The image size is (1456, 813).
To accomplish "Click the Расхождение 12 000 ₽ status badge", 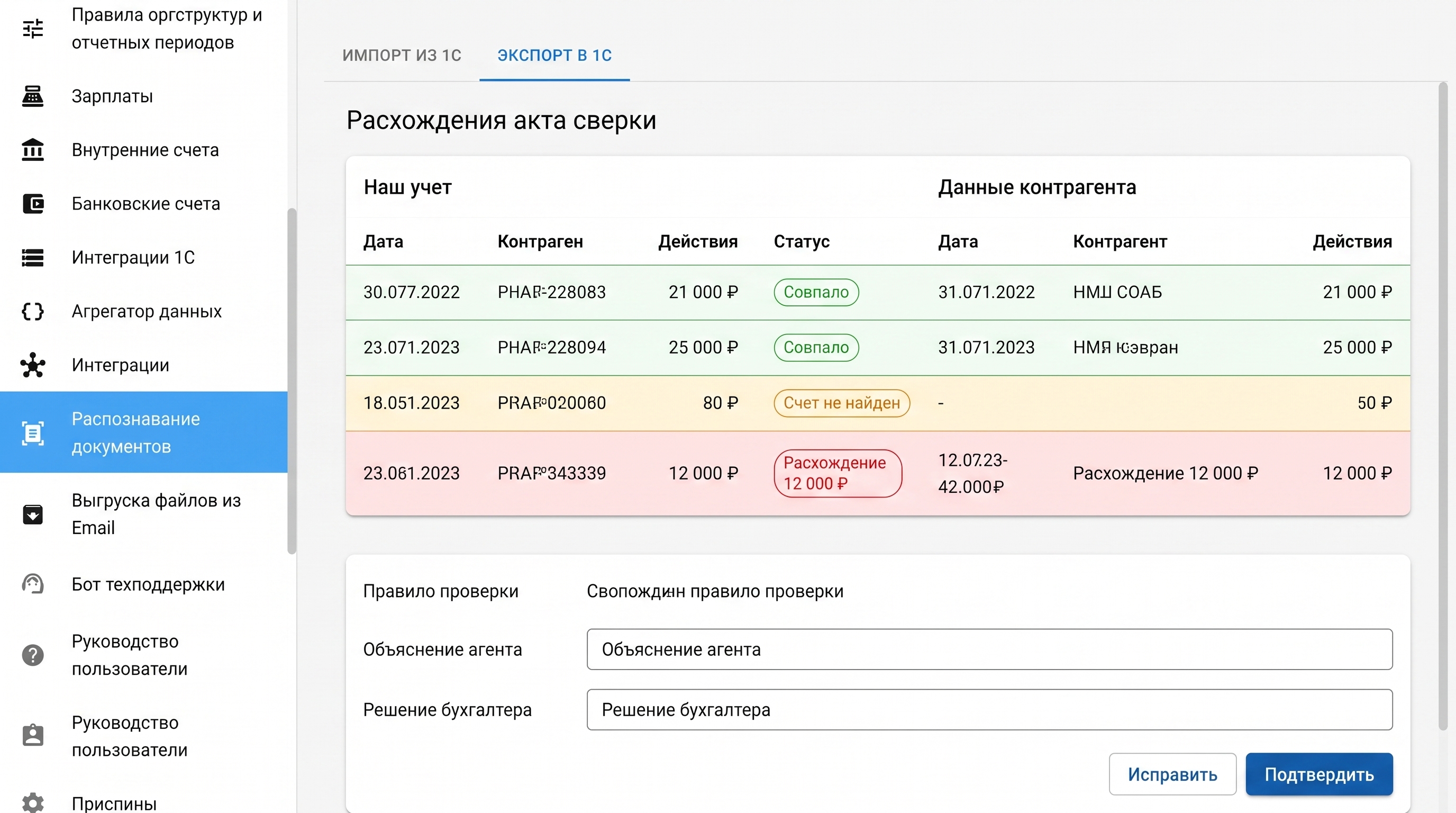I will click(x=837, y=473).
